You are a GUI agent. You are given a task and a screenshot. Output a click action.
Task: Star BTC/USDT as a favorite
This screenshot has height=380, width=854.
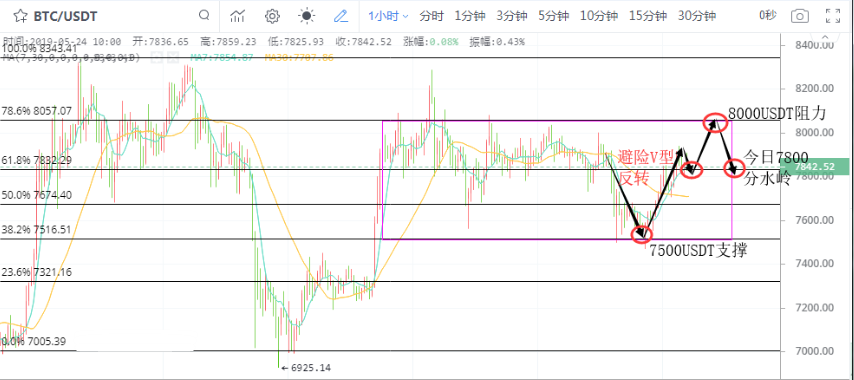pos(21,16)
